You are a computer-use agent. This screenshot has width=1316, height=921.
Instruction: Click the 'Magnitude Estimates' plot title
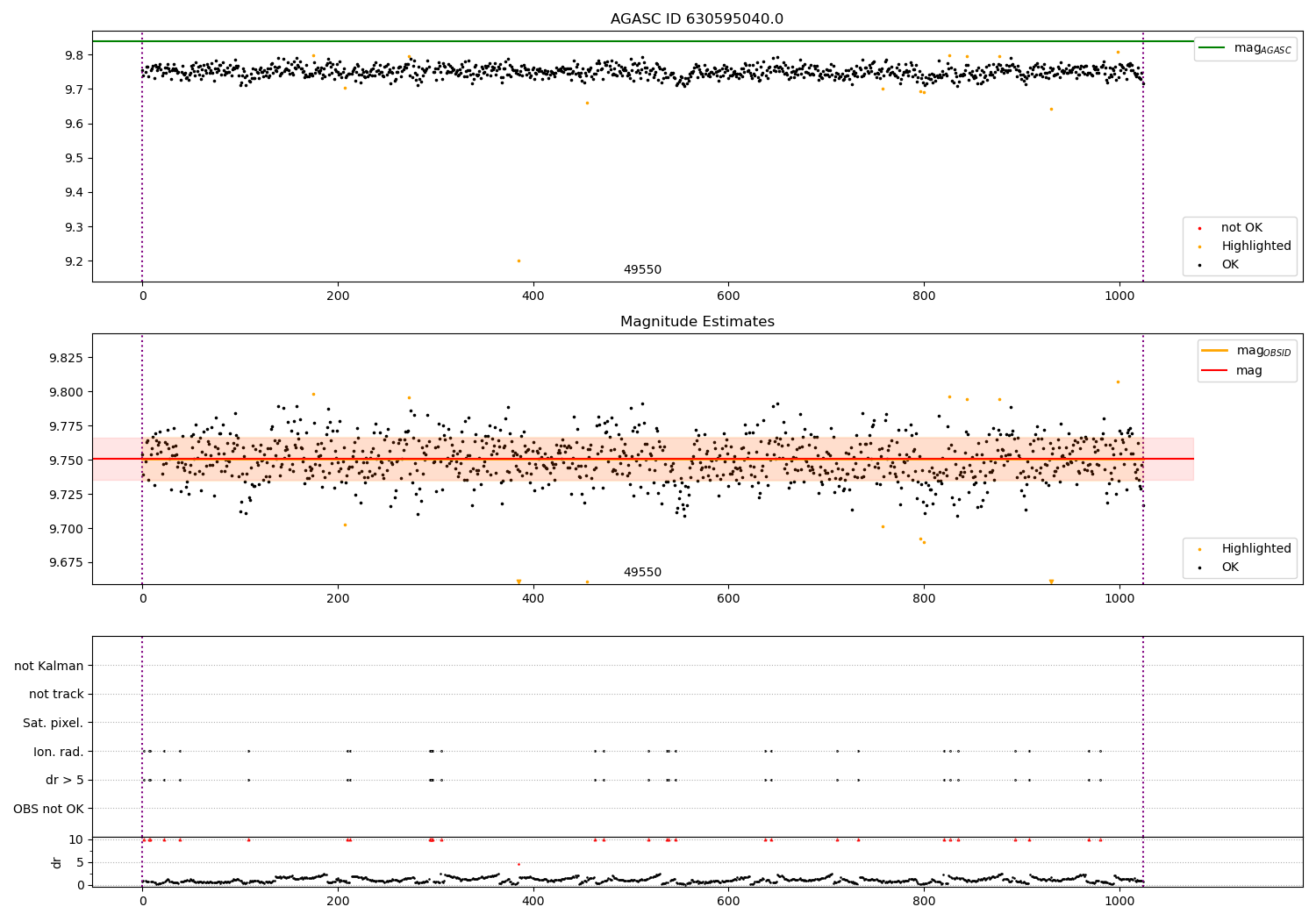697,322
